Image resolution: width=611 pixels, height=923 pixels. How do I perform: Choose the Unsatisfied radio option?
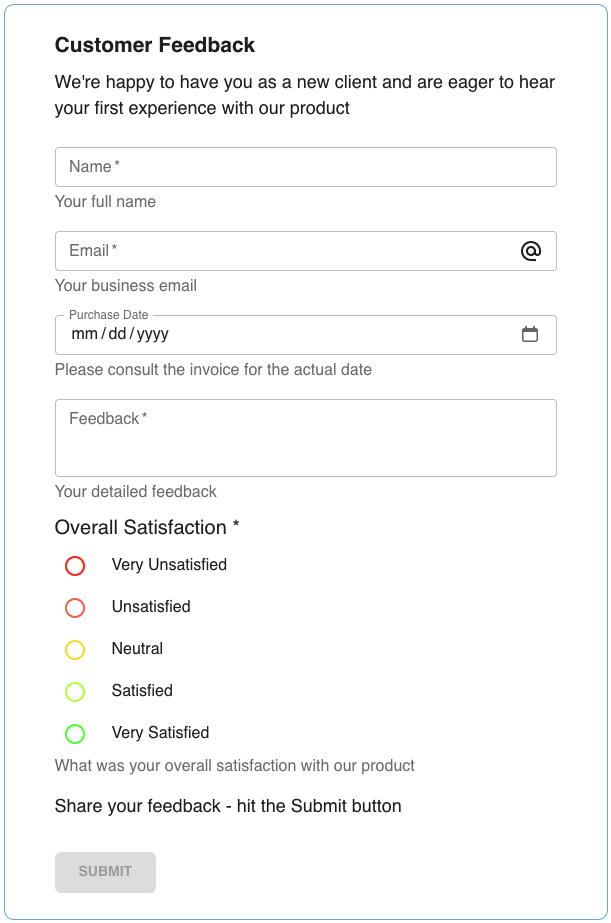pyautogui.click(x=75, y=608)
